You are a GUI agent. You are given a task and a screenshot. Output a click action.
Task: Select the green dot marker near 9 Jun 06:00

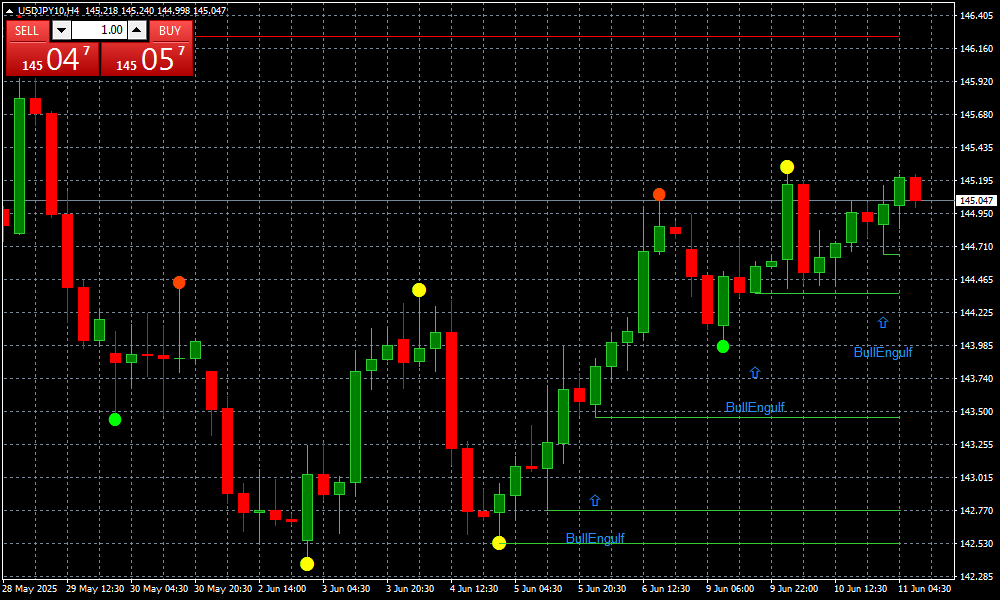pyautogui.click(x=723, y=346)
